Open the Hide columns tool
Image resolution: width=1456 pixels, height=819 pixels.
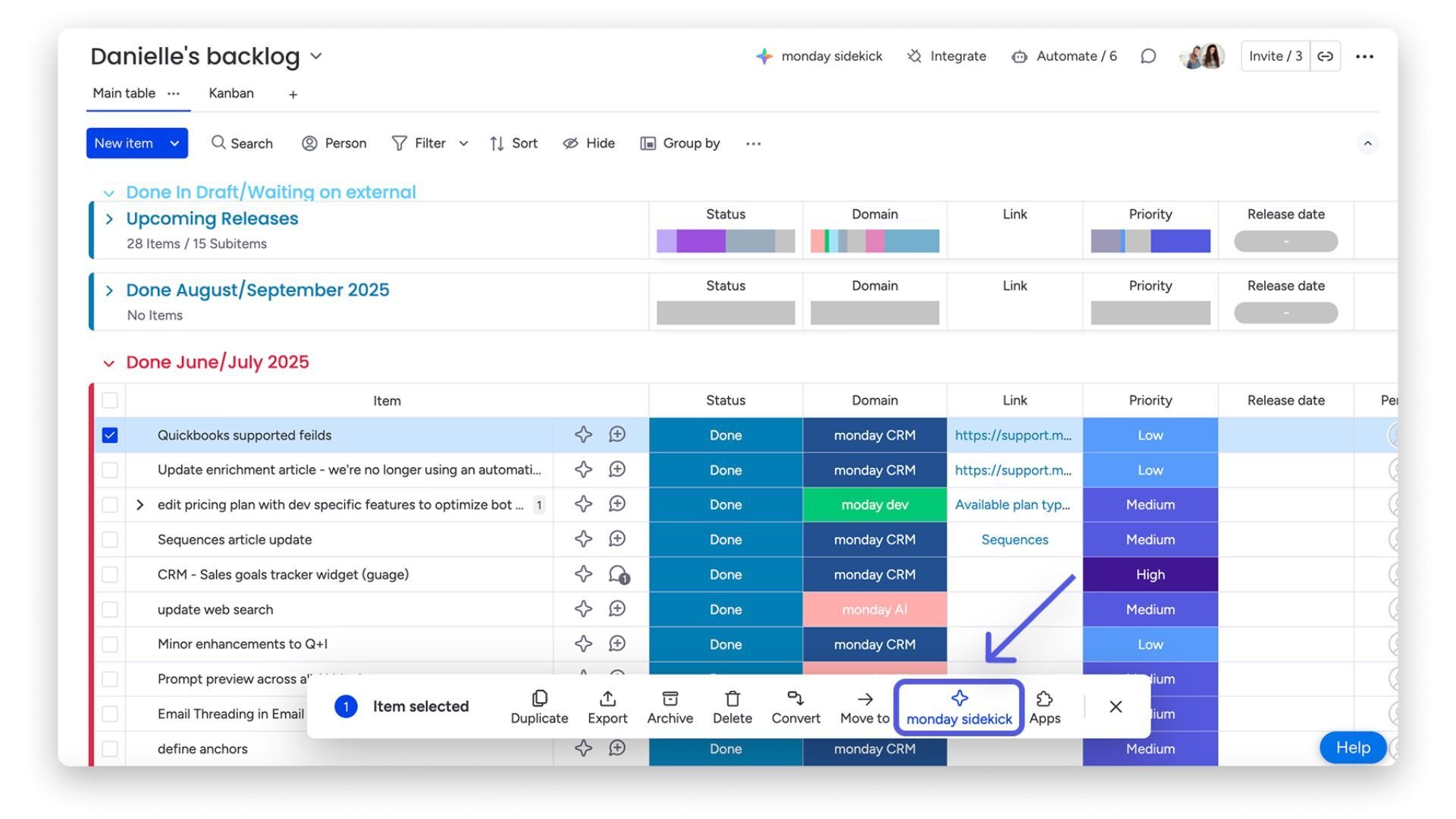(588, 143)
